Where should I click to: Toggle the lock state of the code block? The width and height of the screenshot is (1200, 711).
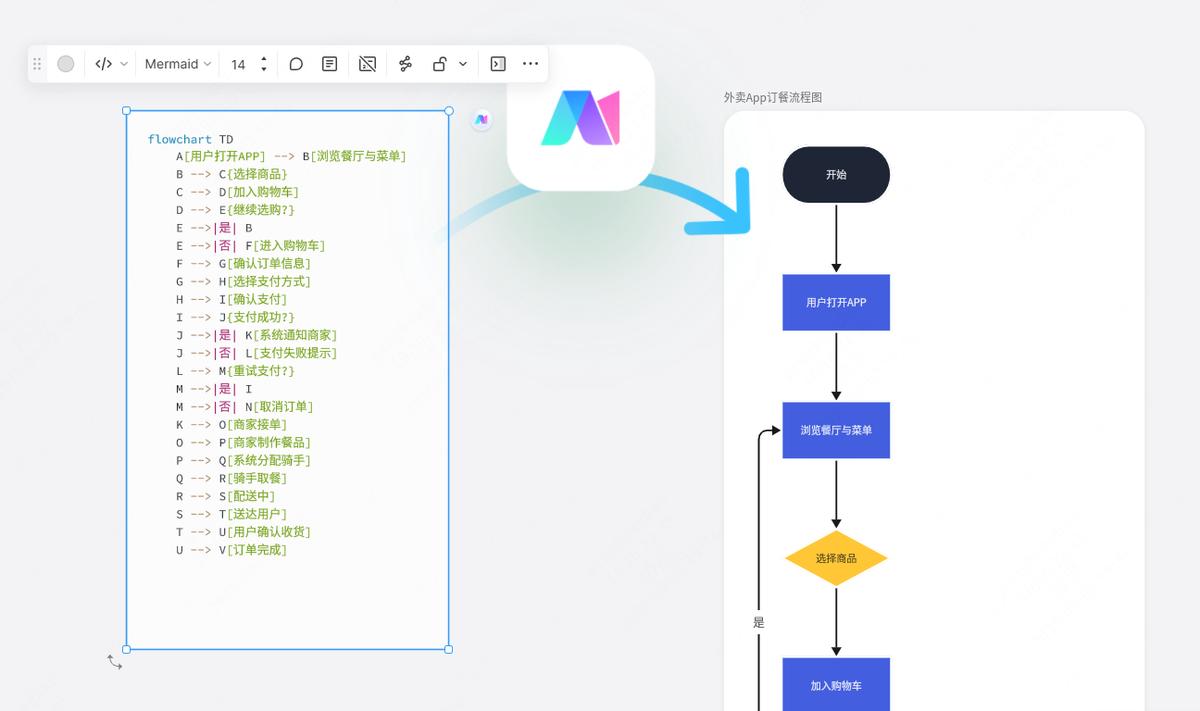point(437,63)
